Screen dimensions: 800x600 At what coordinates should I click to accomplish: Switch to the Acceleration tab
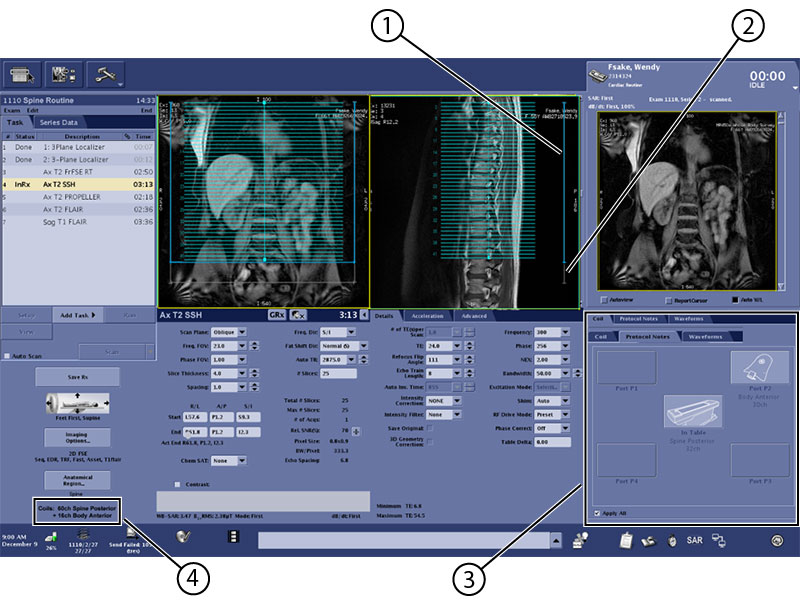tap(427, 315)
